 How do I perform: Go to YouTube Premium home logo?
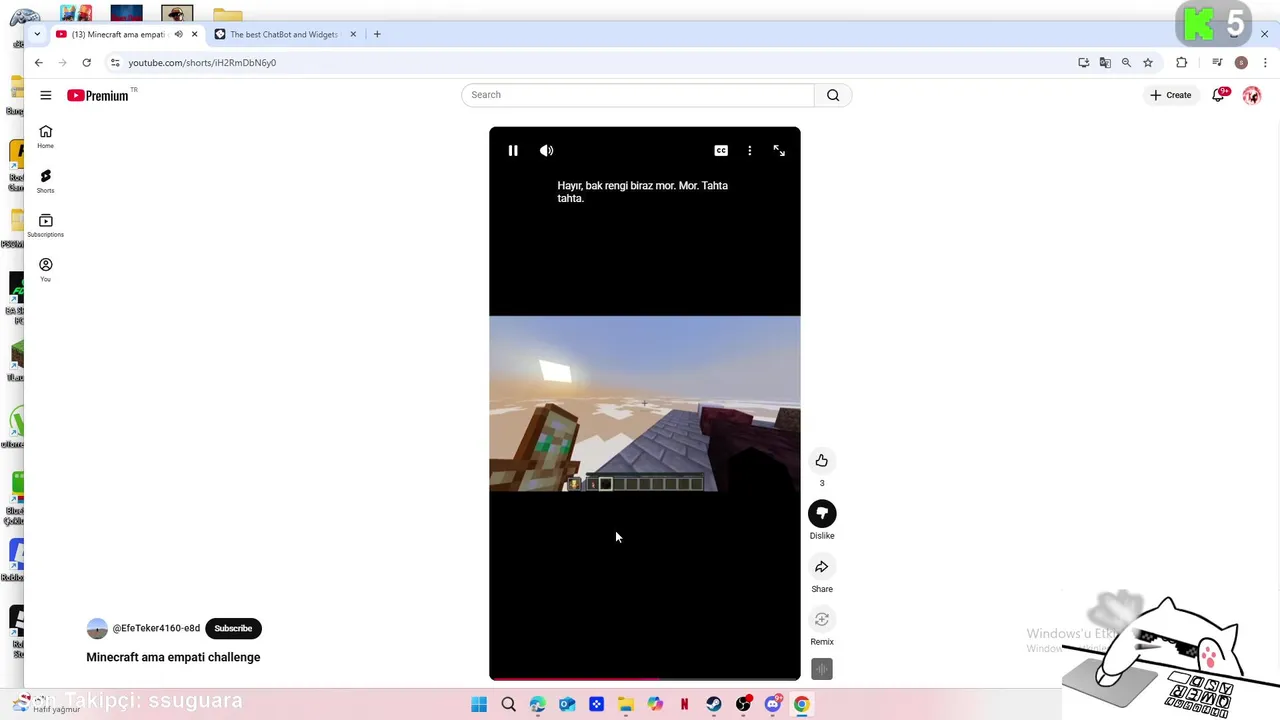click(100, 95)
